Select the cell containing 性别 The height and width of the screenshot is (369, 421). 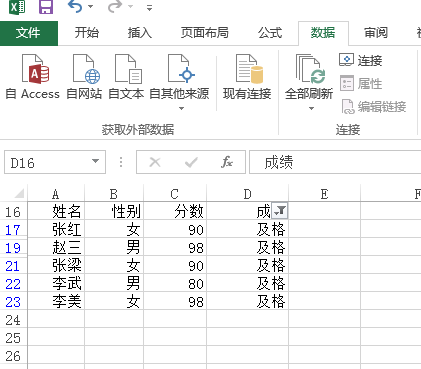(114, 211)
